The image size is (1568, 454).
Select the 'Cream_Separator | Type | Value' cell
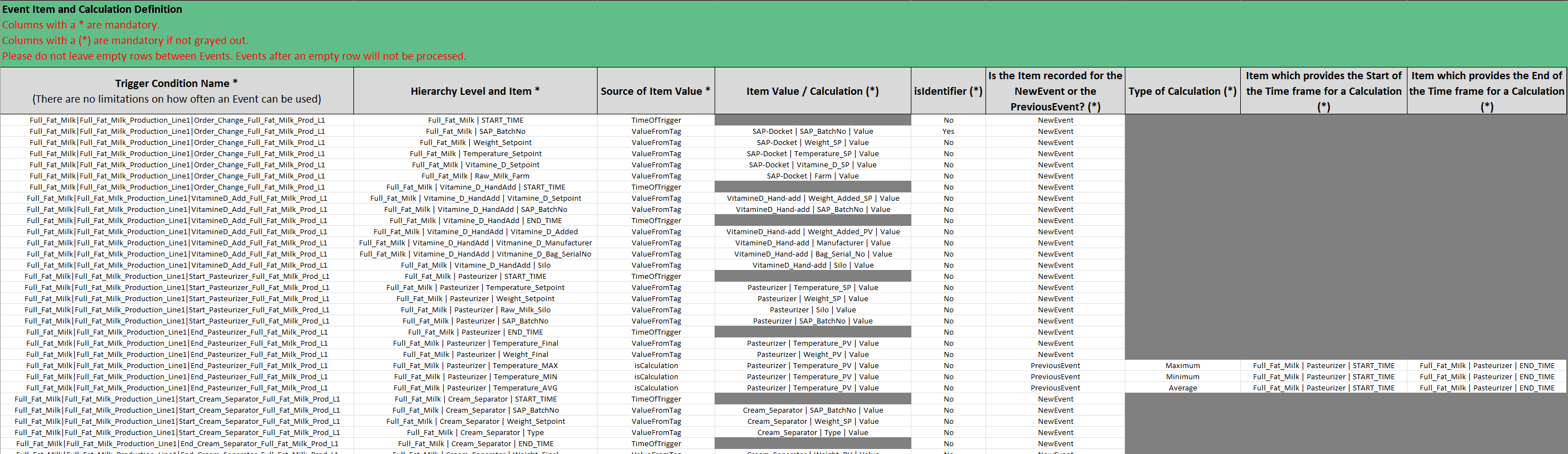tap(812, 433)
